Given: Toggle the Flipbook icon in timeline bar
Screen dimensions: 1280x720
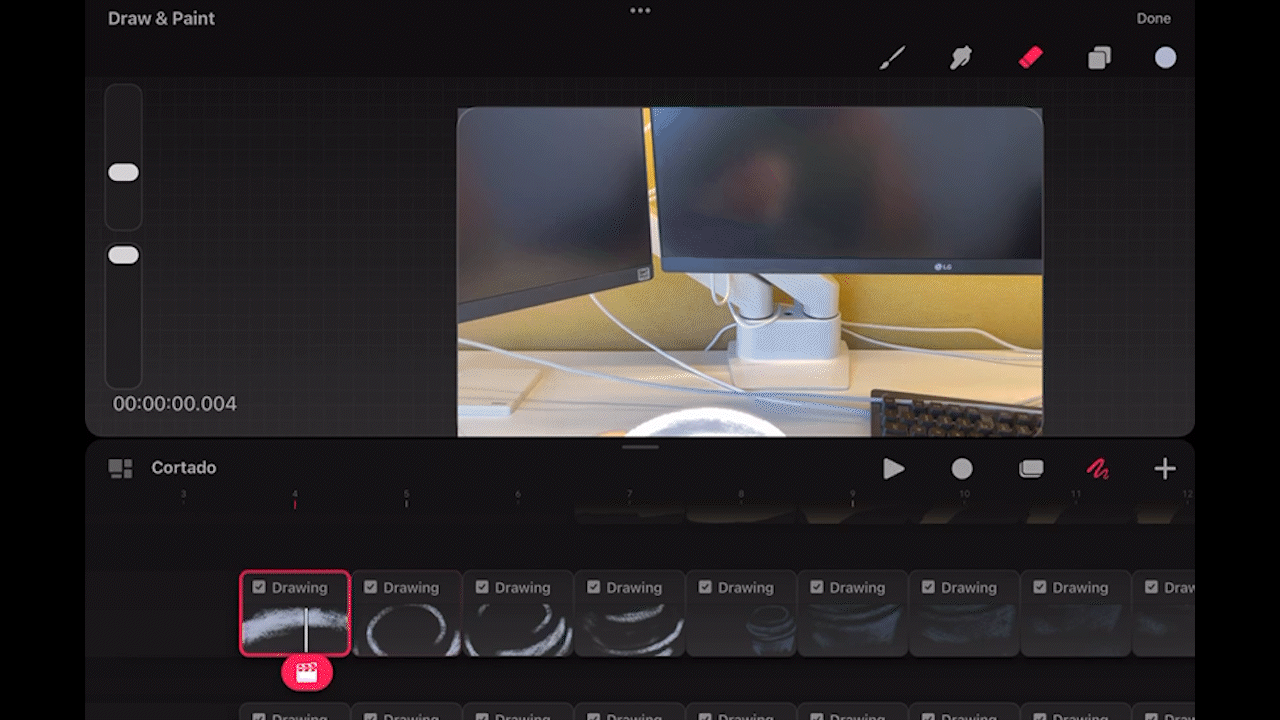Looking at the screenshot, I should [1031, 468].
